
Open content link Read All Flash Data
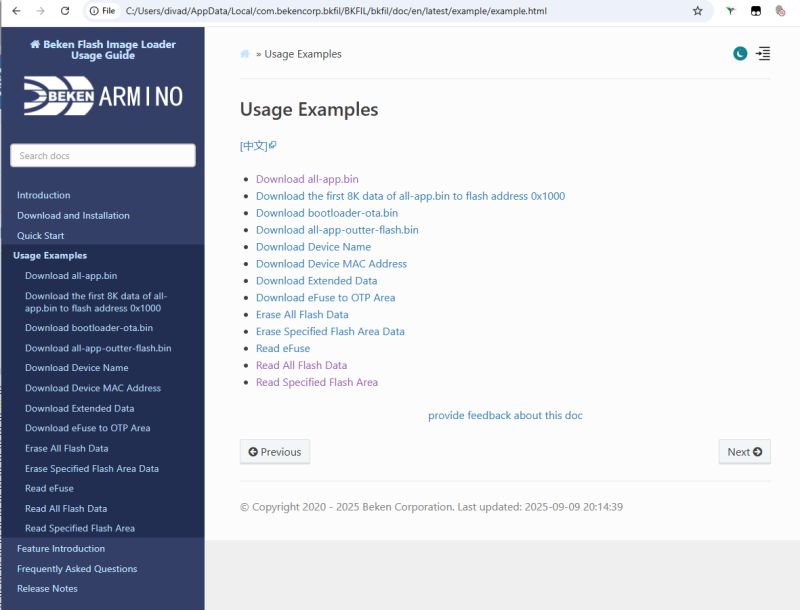click(302, 365)
